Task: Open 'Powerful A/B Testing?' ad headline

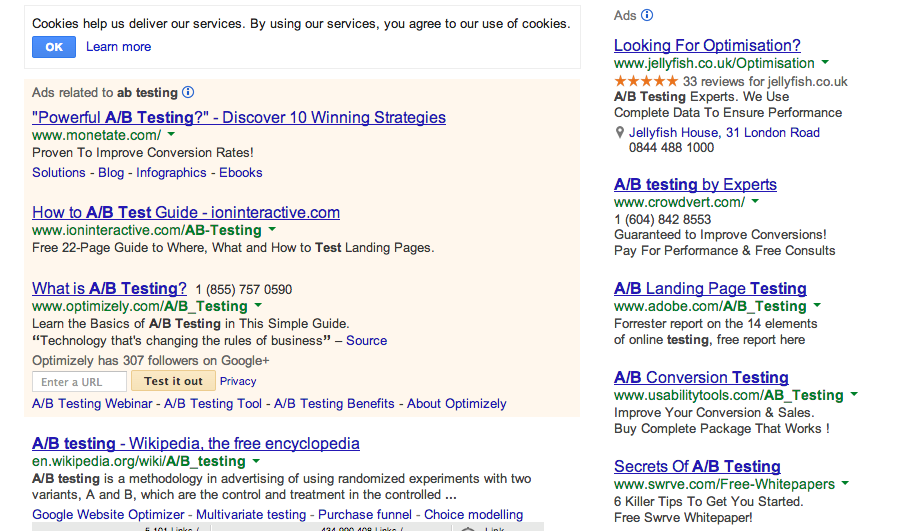Action: click(239, 118)
